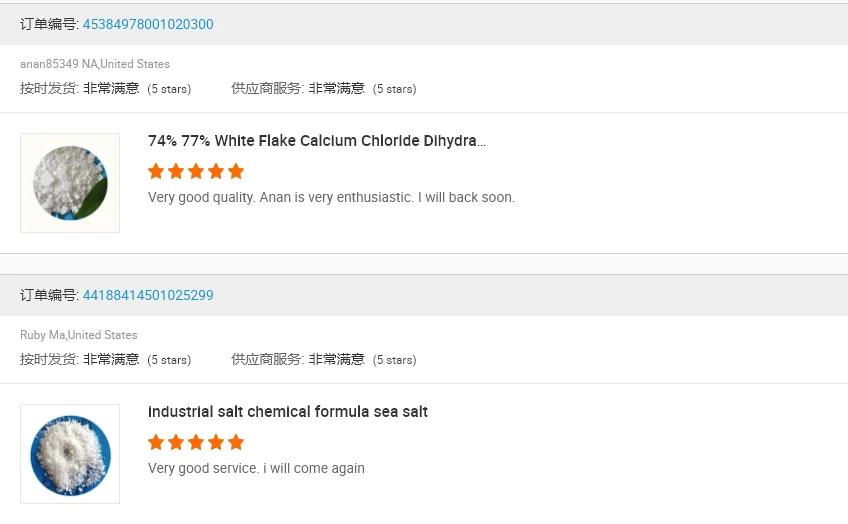Click first star of Calcium Chloride rating

click(x=156, y=171)
